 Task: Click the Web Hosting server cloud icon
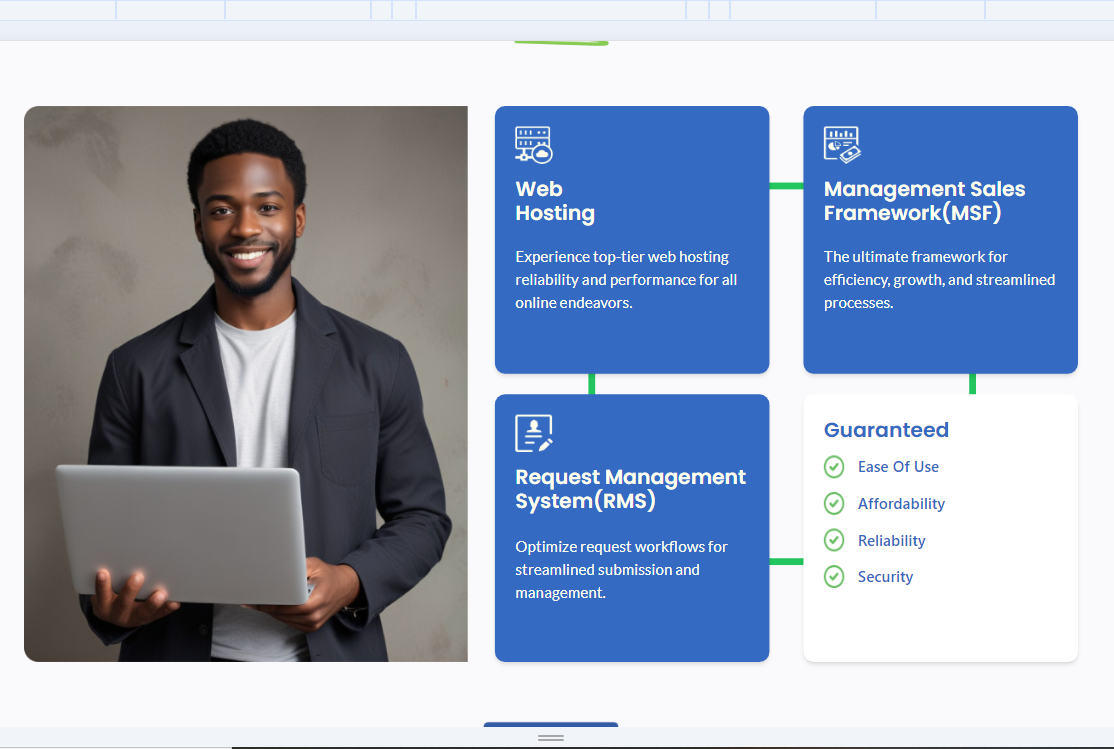pos(533,144)
